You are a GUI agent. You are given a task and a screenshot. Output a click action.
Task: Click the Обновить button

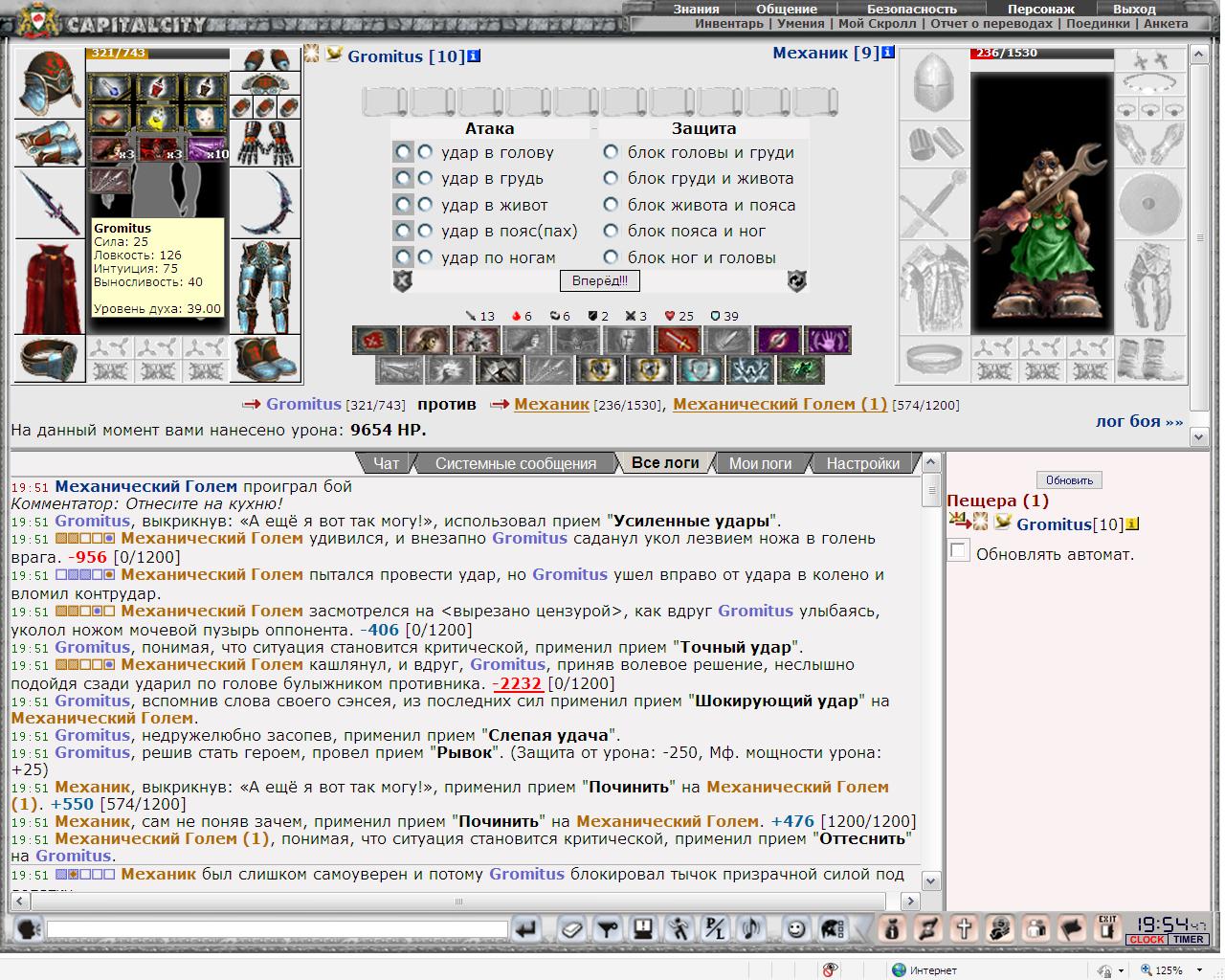[1069, 480]
